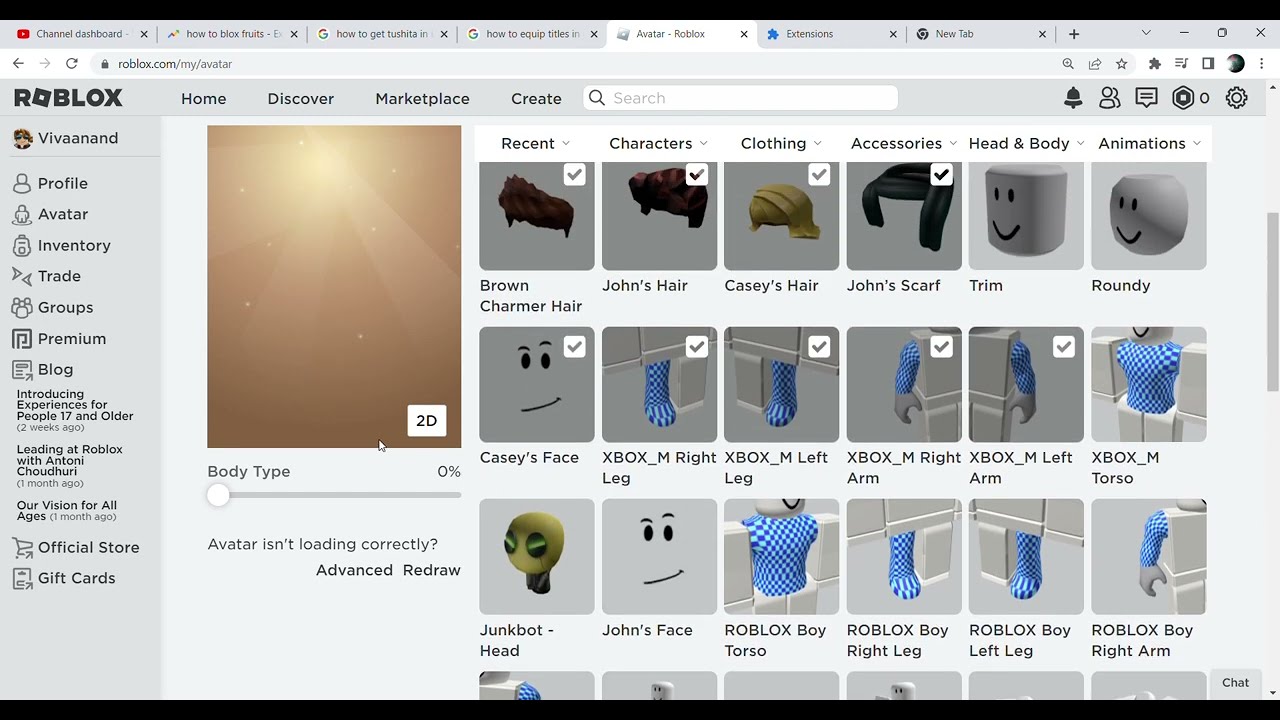Bookmark this page with the star
This screenshot has width=1280, height=720.
click(1122, 63)
